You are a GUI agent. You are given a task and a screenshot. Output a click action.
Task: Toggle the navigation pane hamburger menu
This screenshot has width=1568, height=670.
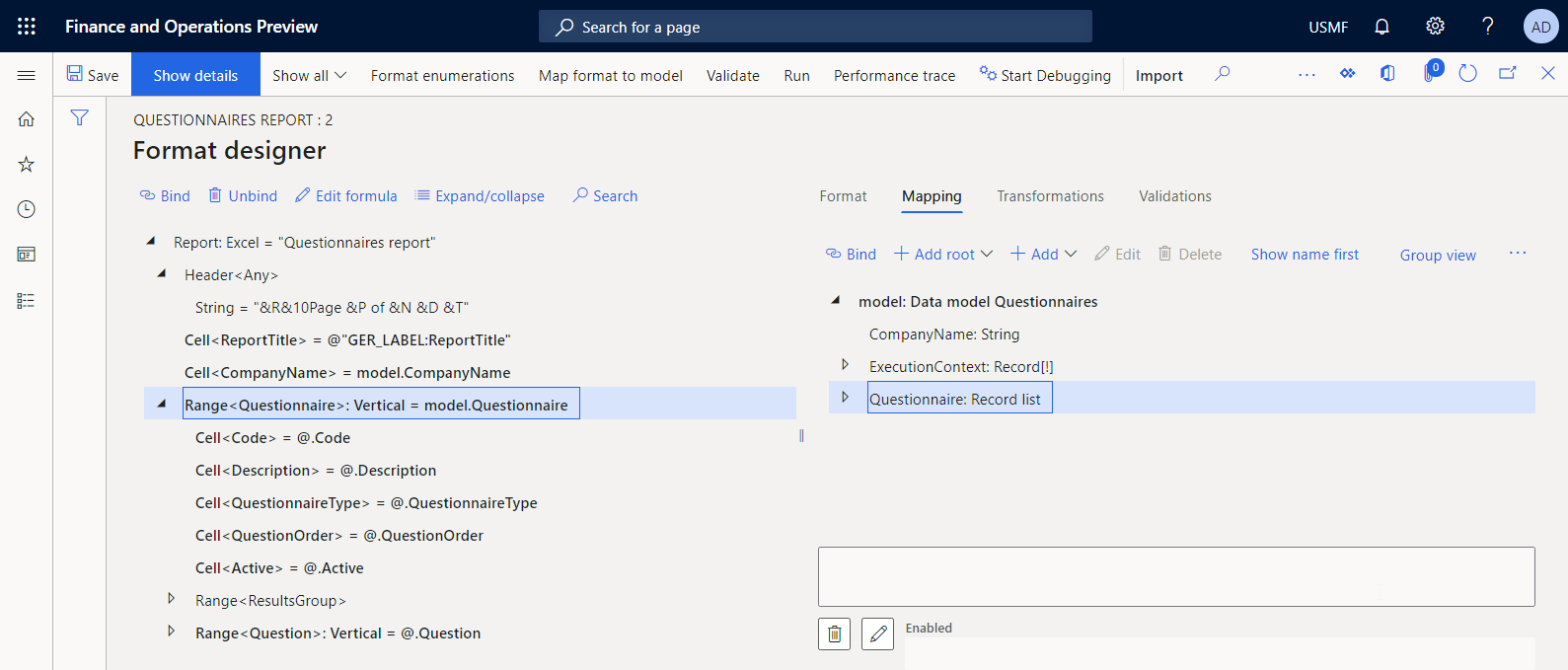[x=27, y=75]
